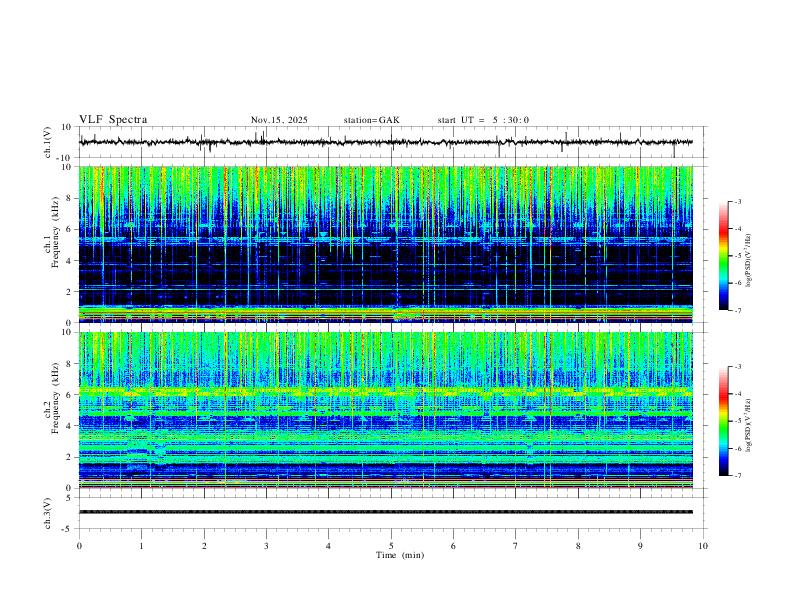Click time axis tick label '1'

141,546
